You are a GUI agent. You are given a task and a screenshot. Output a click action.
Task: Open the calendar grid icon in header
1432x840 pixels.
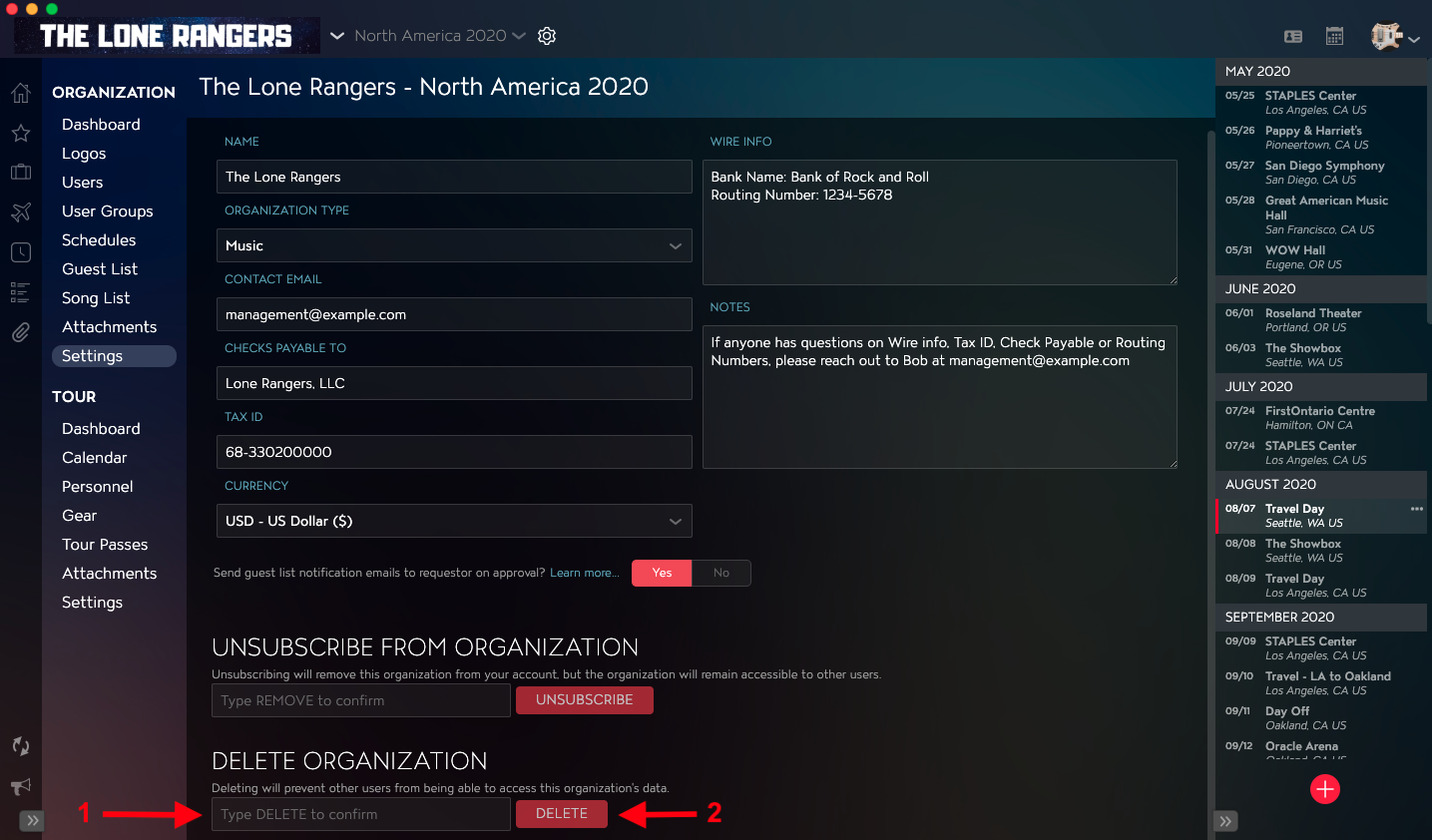1334,36
